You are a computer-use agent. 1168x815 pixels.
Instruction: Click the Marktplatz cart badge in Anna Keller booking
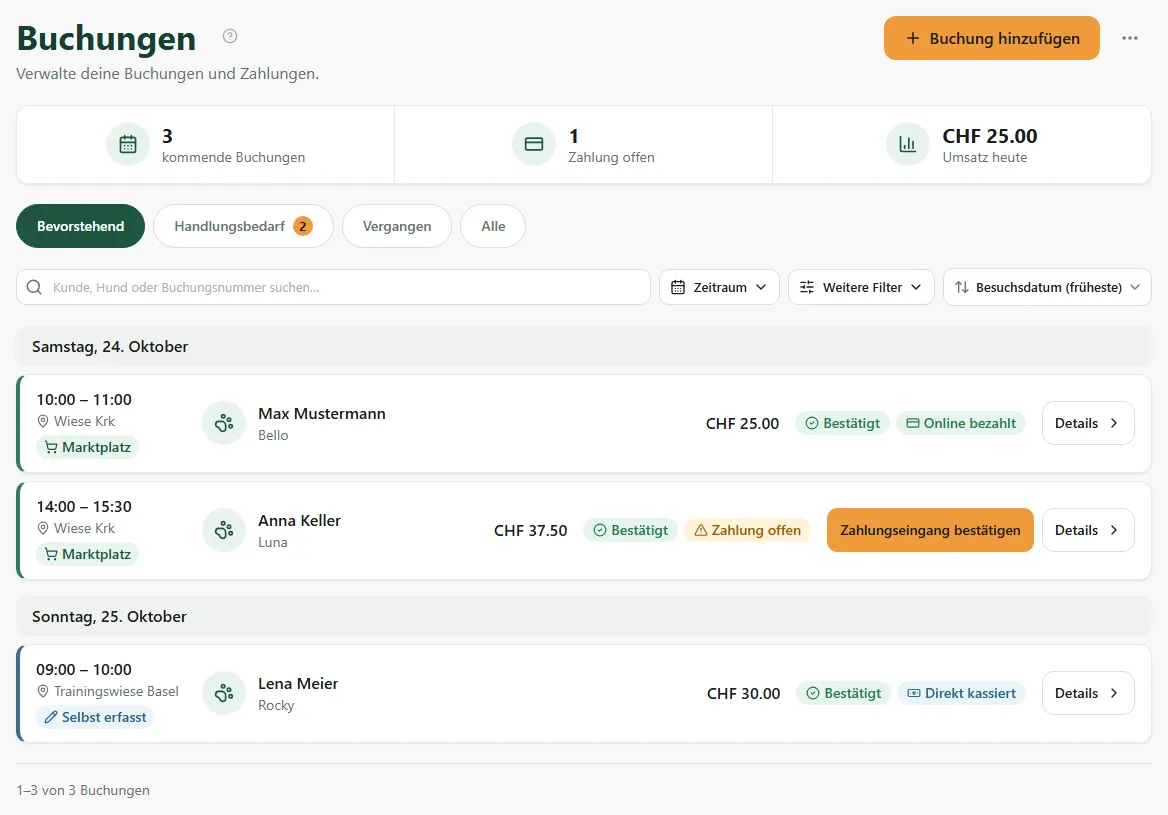tap(88, 554)
